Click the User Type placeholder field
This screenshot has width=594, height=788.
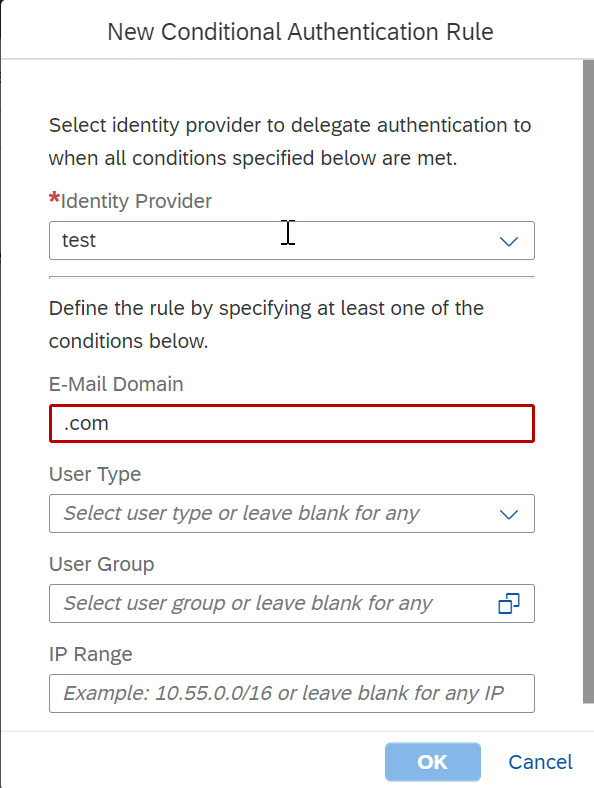pyautogui.click(x=291, y=513)
